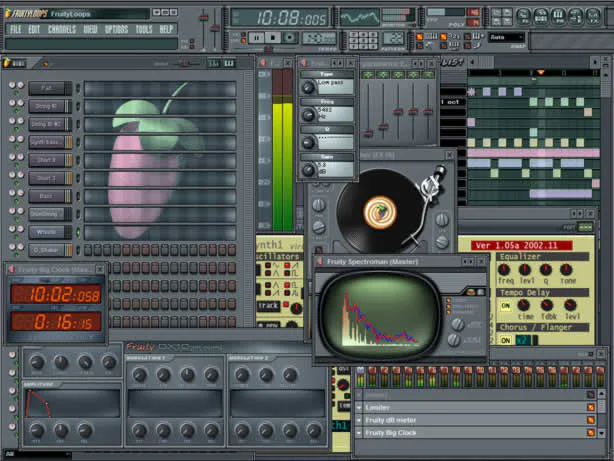Click the upper knob in Fruity Spectroman
This screenshot has height=461, width=614.
tap(457, 324)
